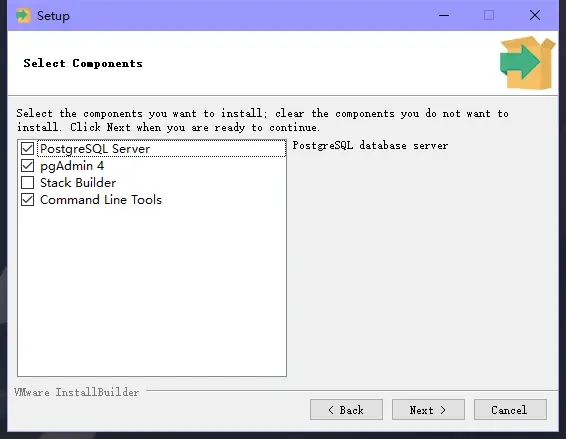Toggle the Command Line Tools checkbox
This screenshot has height=439, width=566.
point(27,200)
